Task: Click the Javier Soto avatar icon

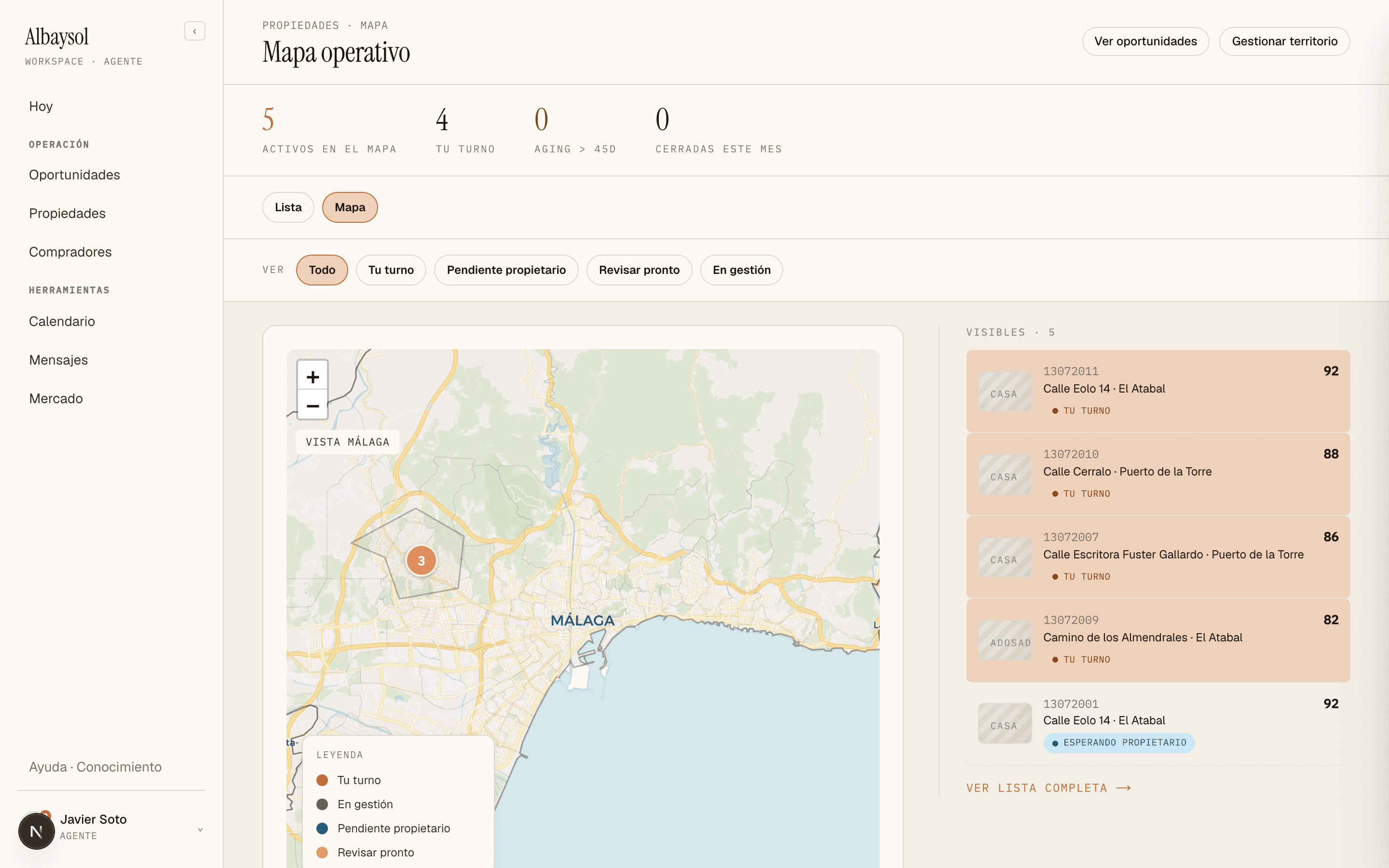Action: pyautogui.click(x=36, y=831)
